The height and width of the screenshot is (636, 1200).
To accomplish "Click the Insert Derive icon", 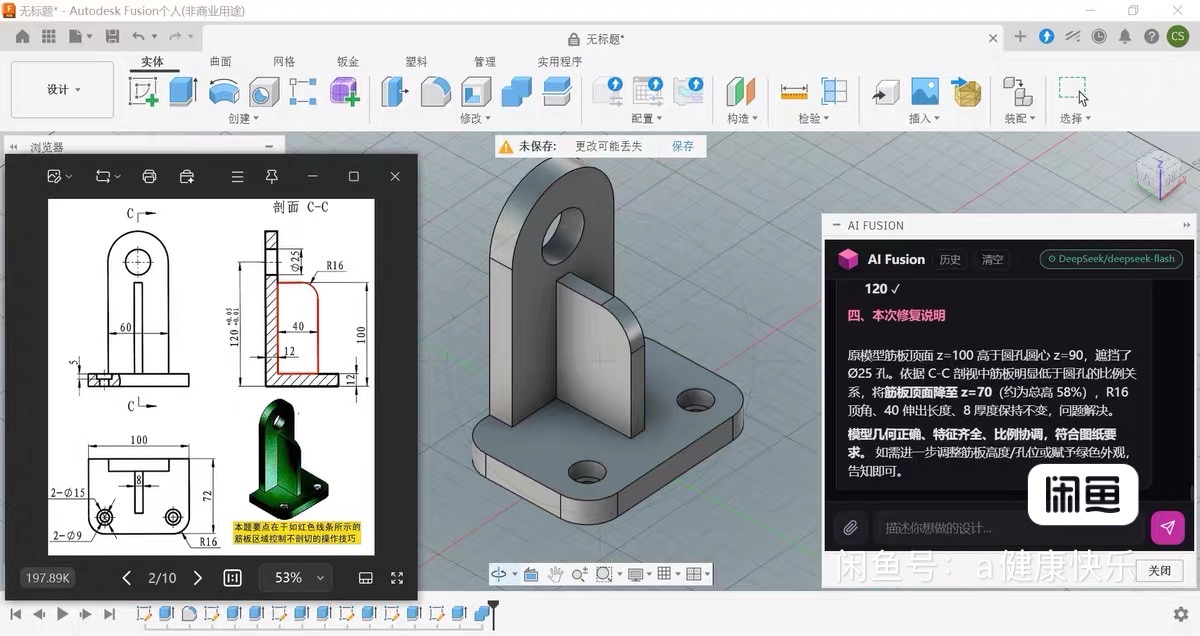I will [885, 92].
